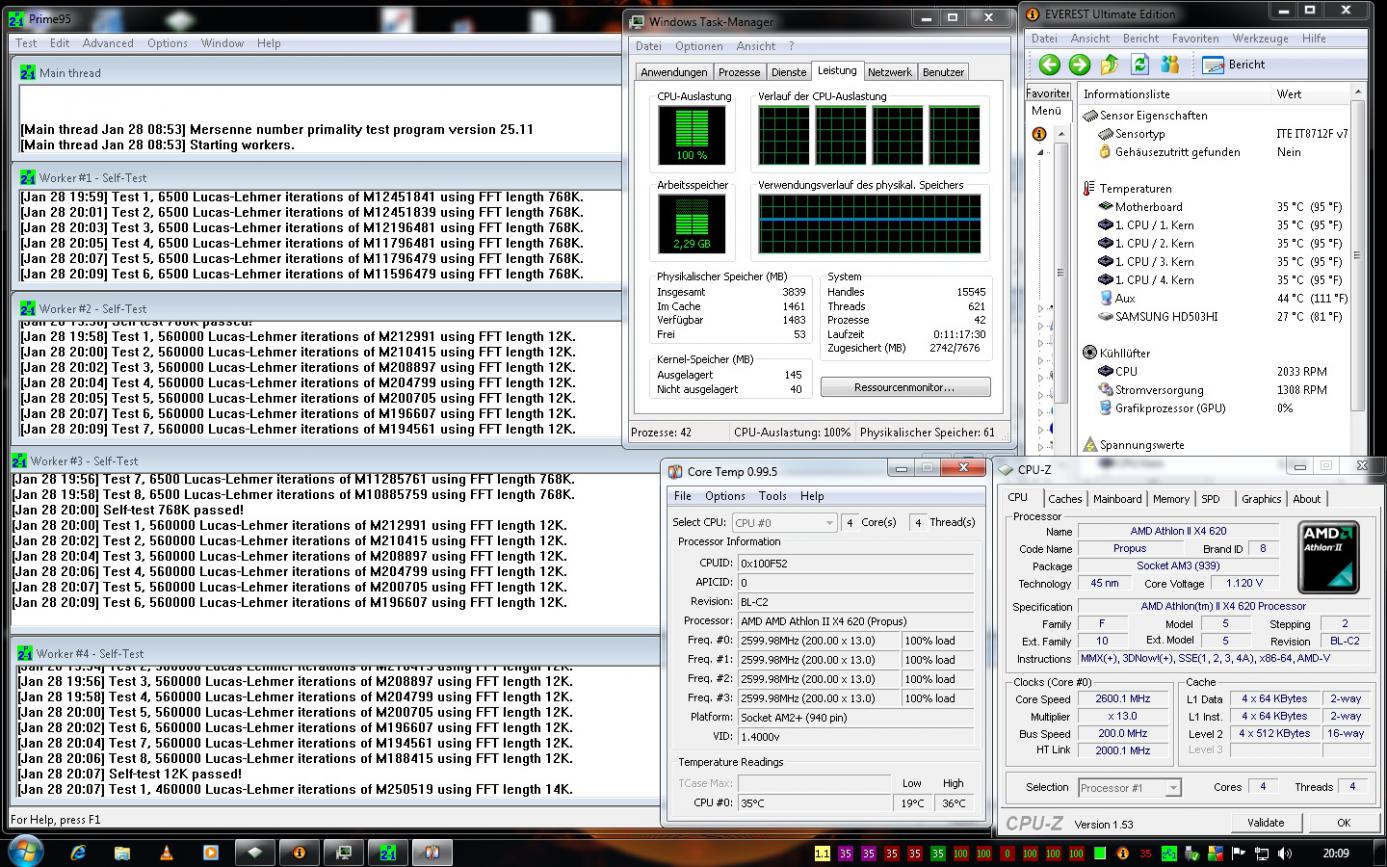Switch to EVEREST via its taskbar info icon
This screenshot has height=867, width=1387.
point(299,853)
